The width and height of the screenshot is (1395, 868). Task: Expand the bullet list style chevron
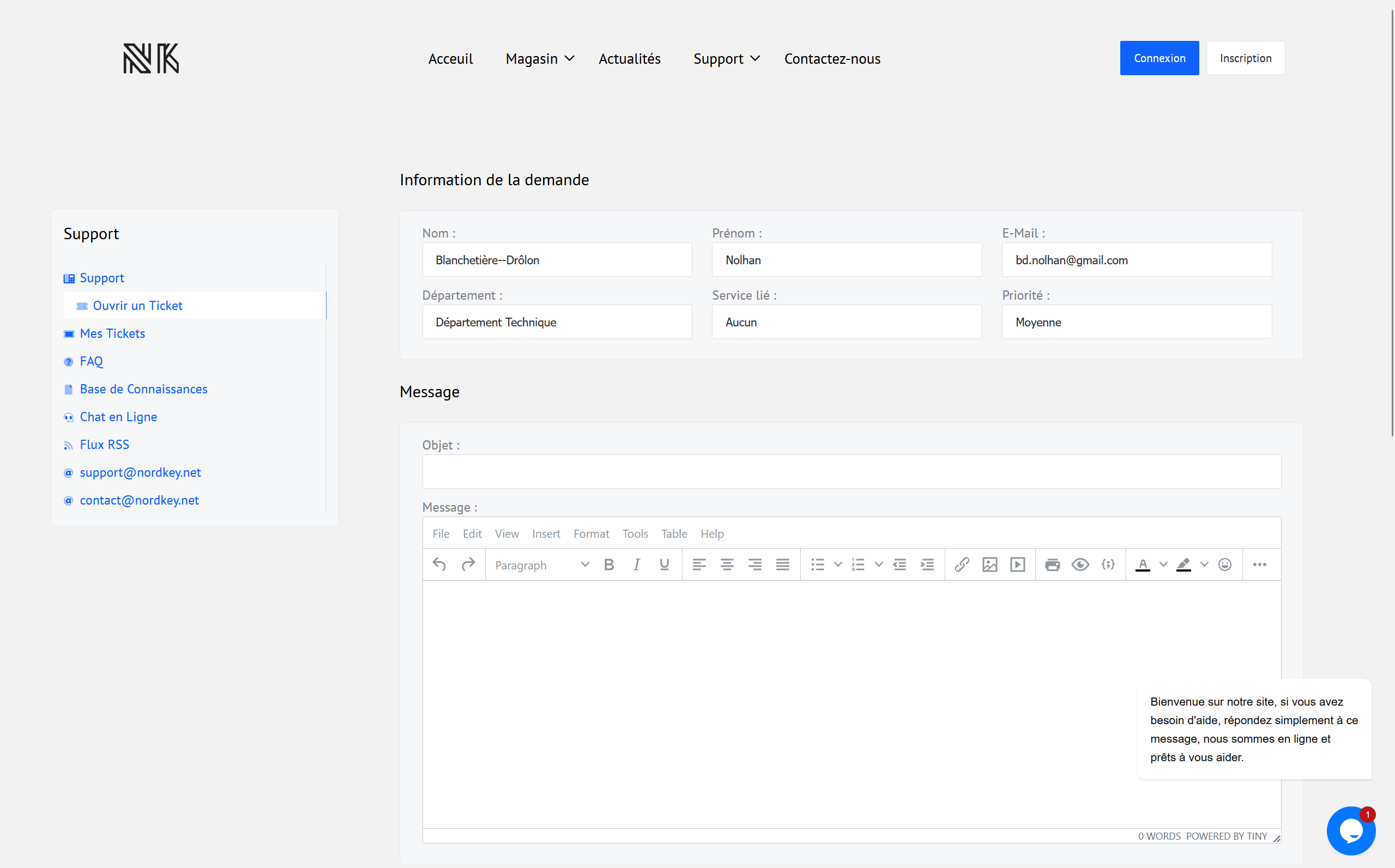(x=838, y=565)
